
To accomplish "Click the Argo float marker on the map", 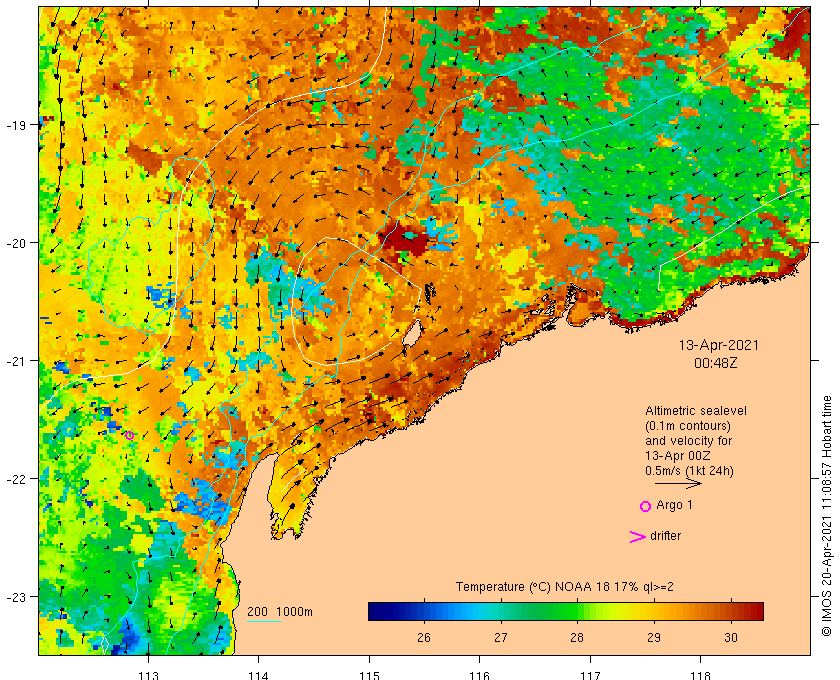I will [129, 435].
